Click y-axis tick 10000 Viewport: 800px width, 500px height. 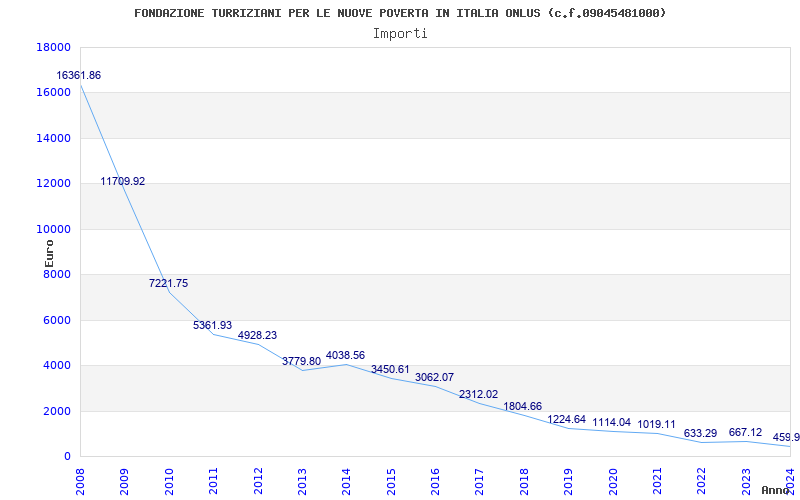point(53,230)
